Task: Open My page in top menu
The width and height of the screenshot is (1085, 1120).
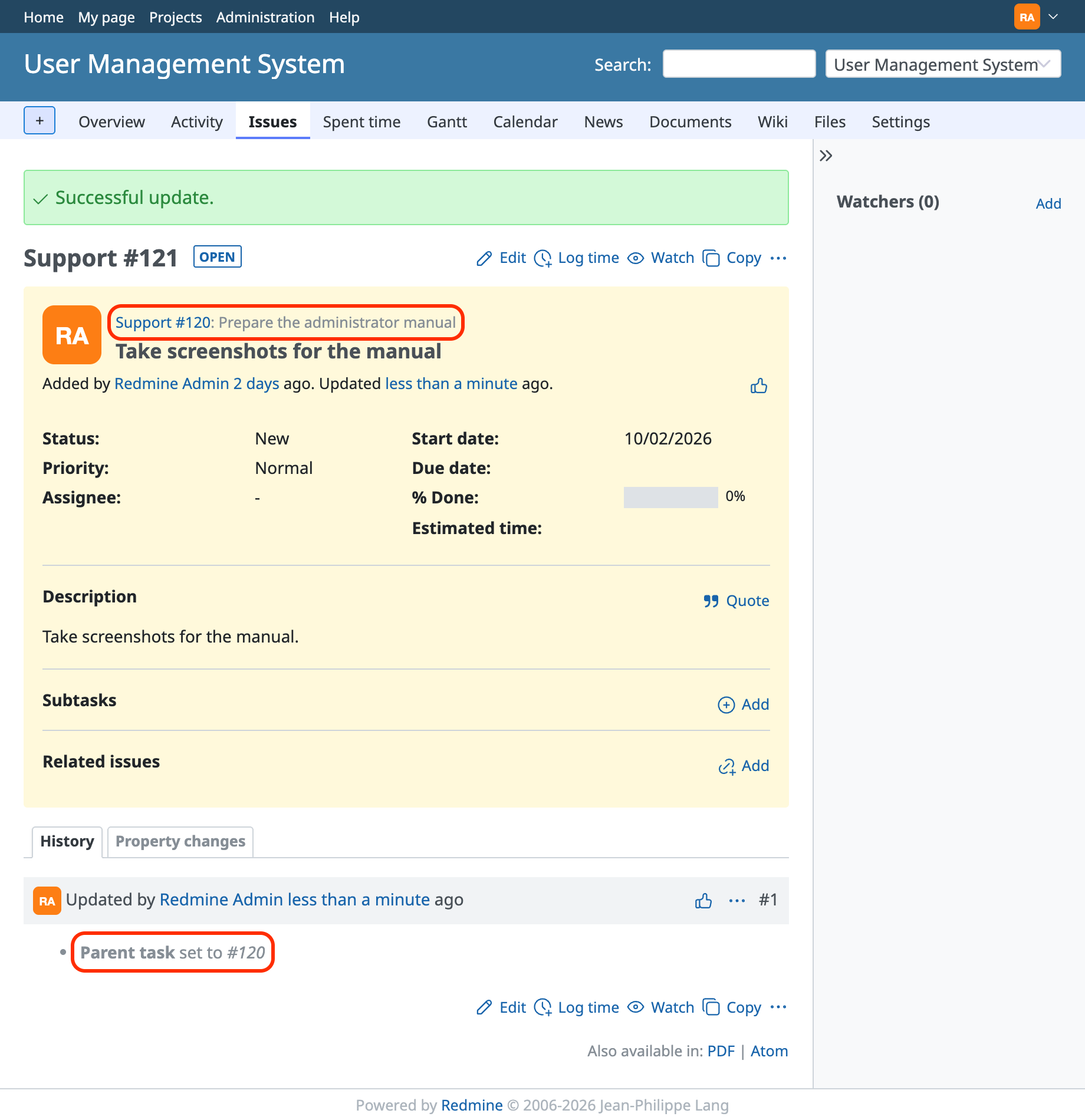Action: click(x=106, y=17)
